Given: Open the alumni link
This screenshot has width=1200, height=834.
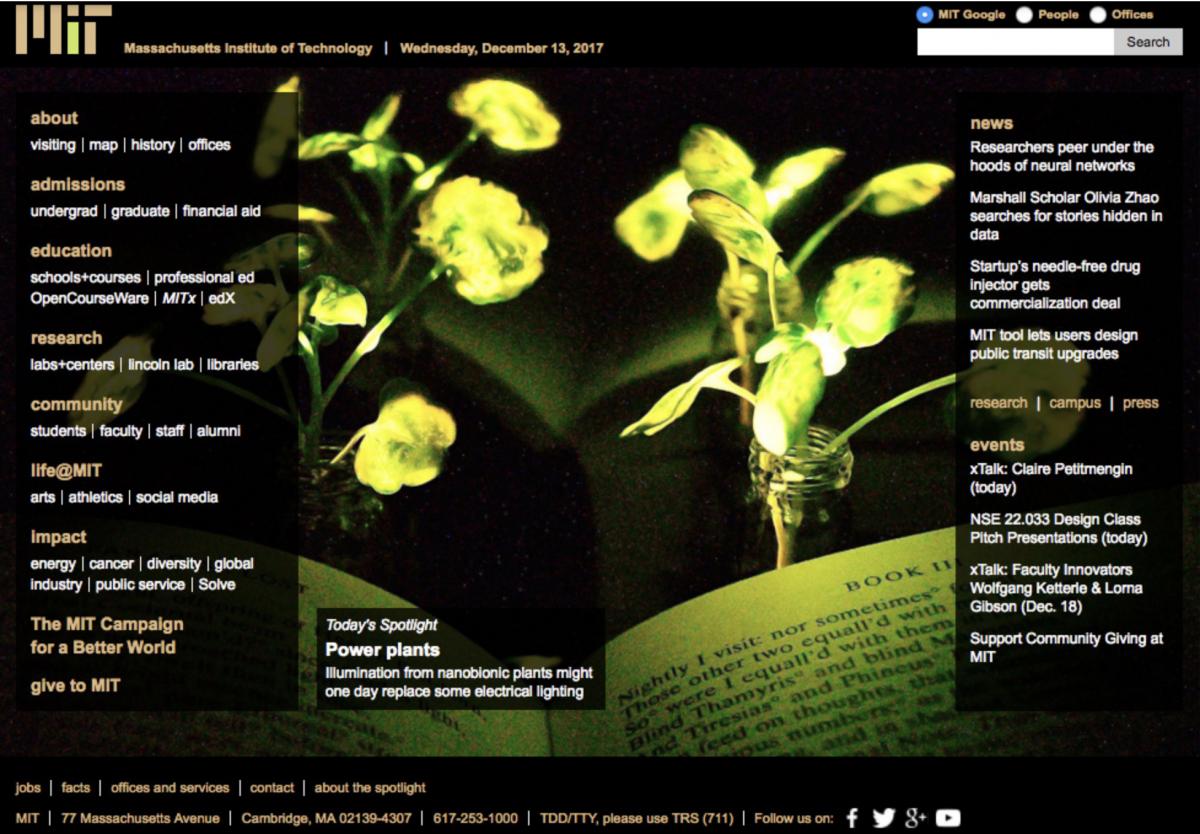Looking at the screenshot, I should (x=219, y=431).
